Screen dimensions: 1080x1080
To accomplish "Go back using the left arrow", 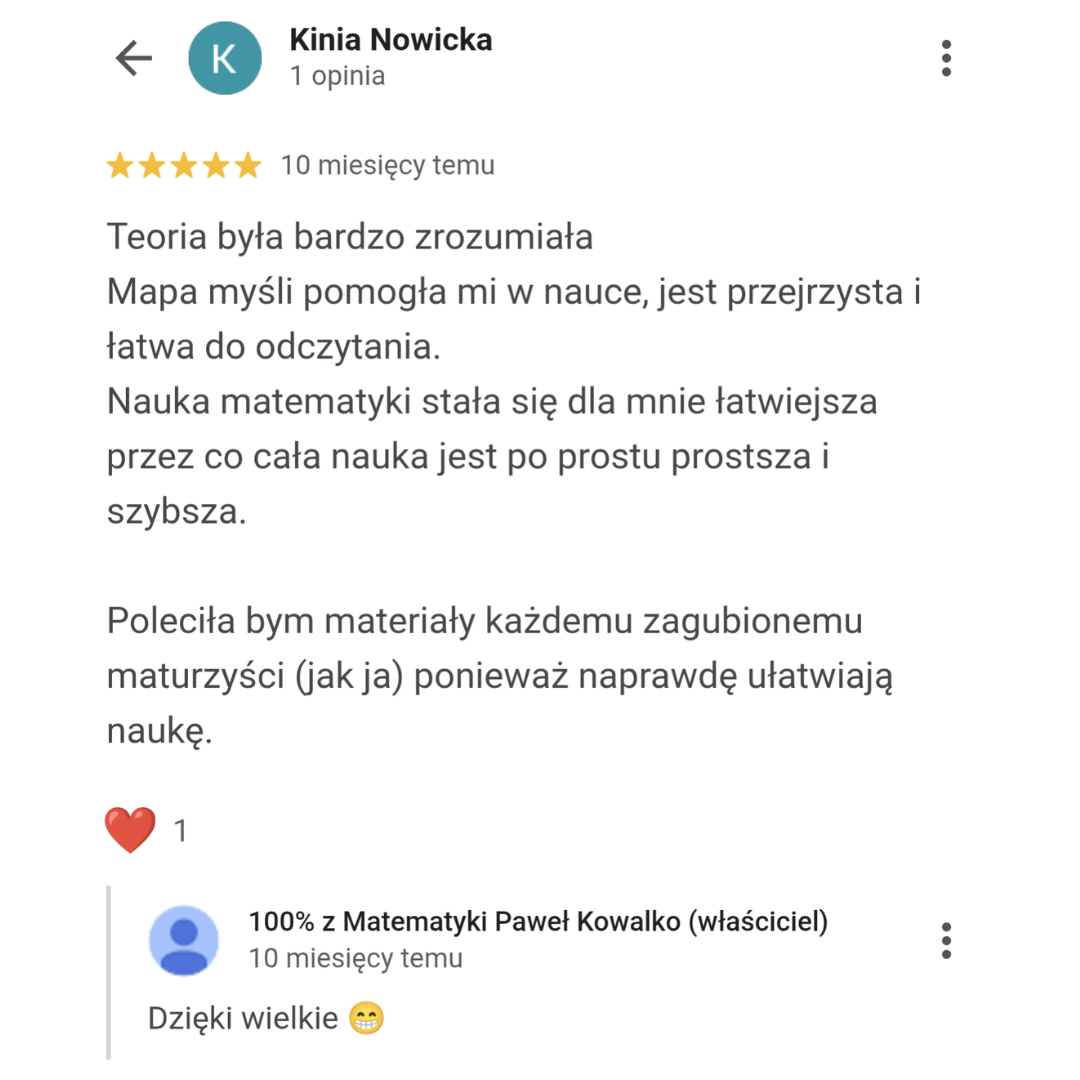I will click(x=133, y=59).
